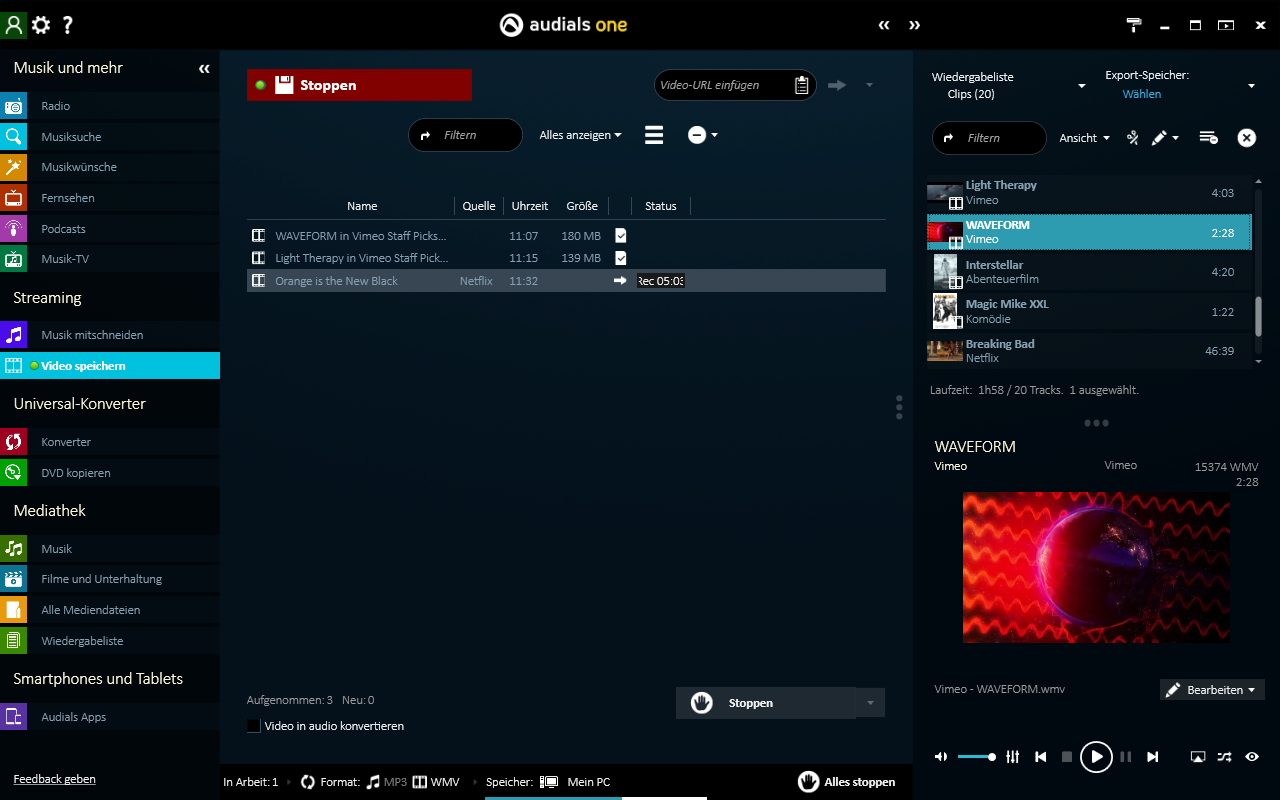
Task: Open the Bearbeiten dropdown
Action: tap(1212, 690)
